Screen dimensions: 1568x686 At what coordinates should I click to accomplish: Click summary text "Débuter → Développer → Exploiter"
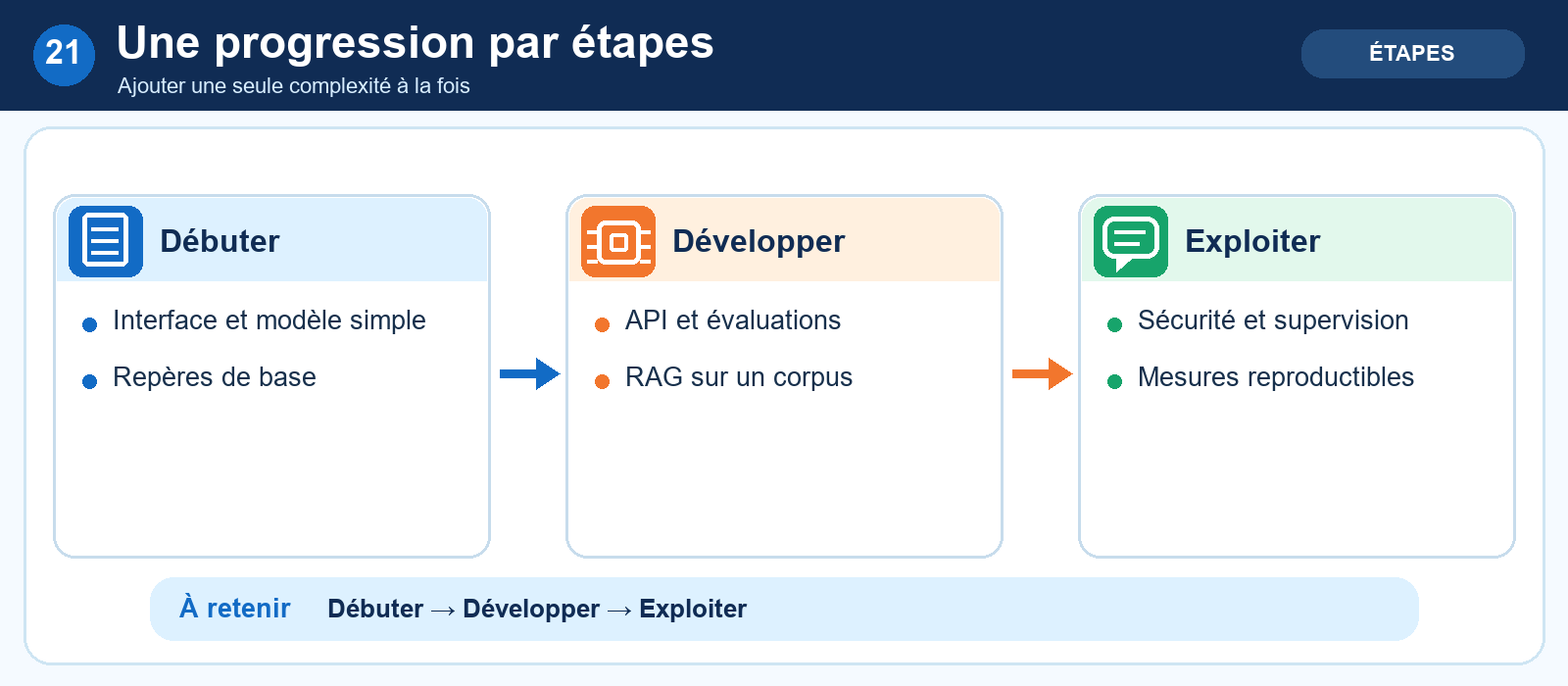(x=537, y=610)
